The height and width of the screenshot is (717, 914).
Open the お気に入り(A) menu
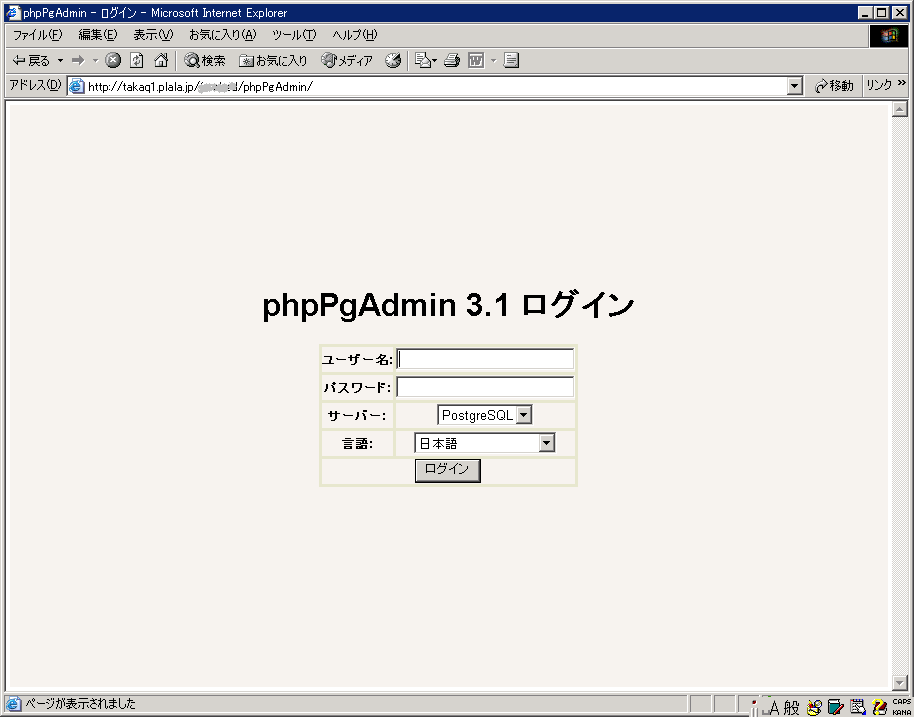point(223,35)
